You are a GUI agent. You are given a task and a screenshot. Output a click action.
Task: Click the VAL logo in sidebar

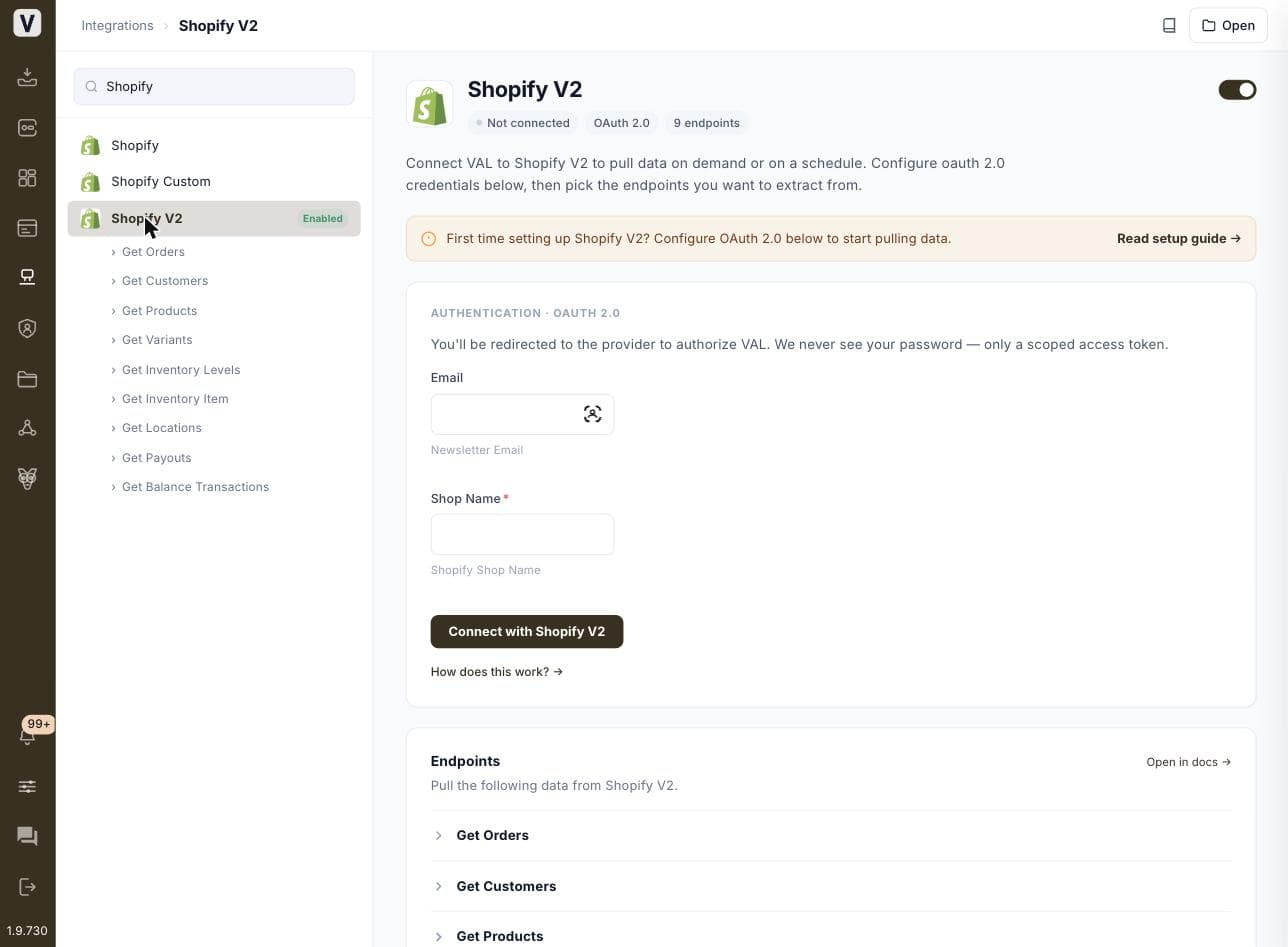pyautogui.click(x=27, y=23)
